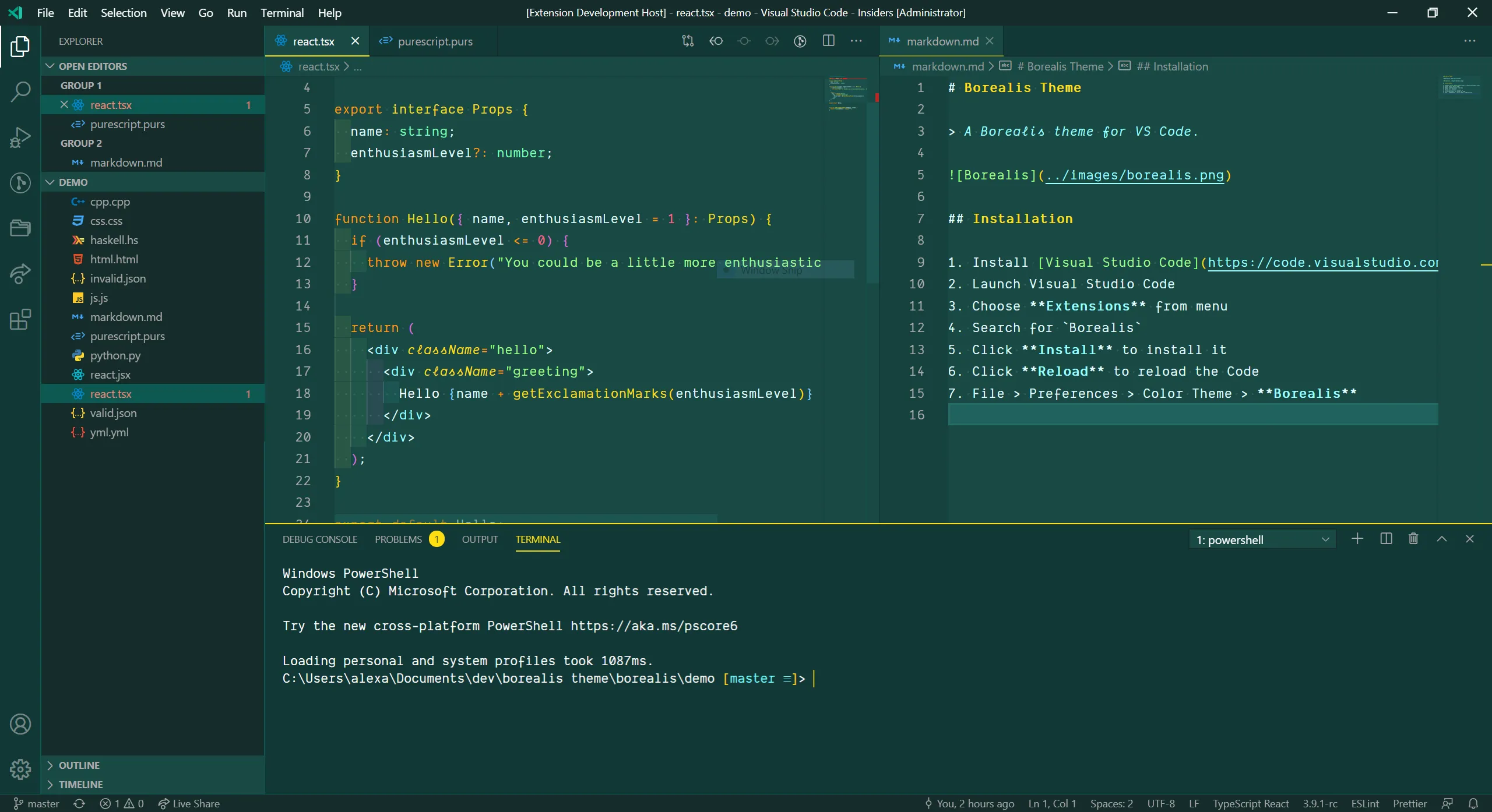Close the terminal panel
1492x812 pixels.
(x=1470, y=539)
